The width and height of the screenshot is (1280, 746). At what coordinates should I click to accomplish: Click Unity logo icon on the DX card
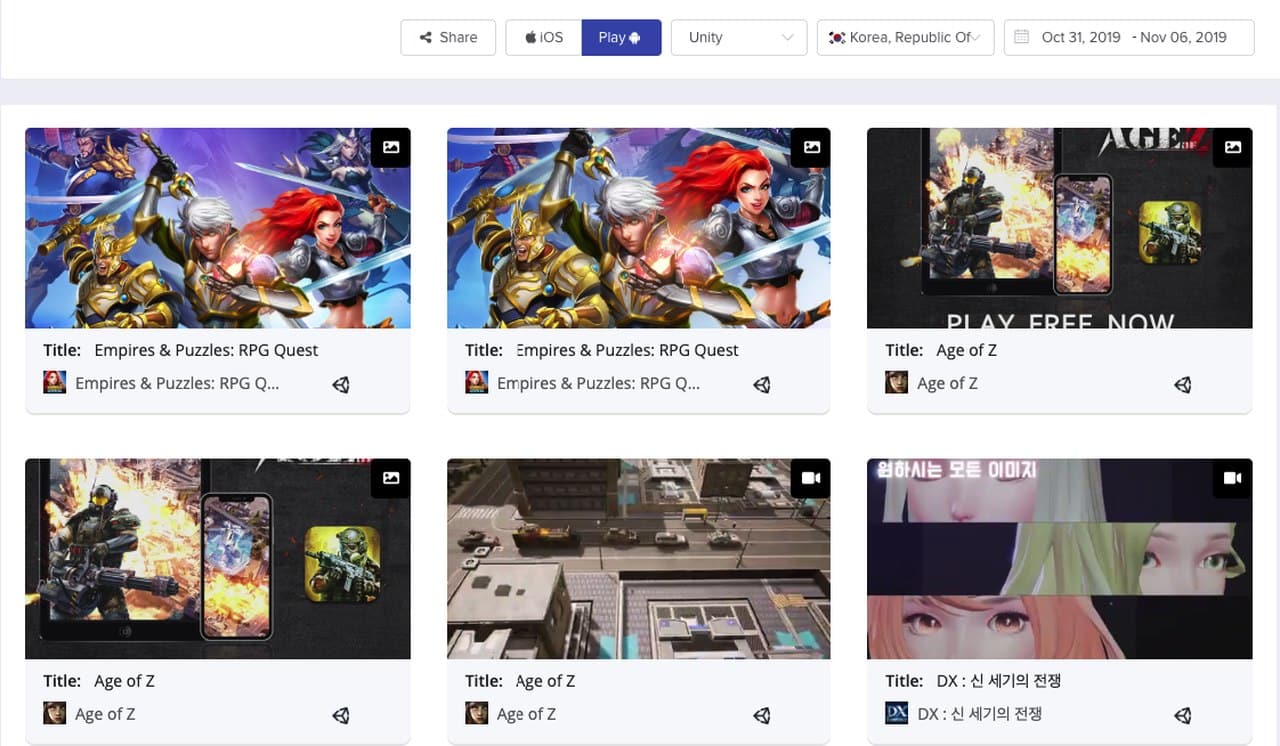1183,715
